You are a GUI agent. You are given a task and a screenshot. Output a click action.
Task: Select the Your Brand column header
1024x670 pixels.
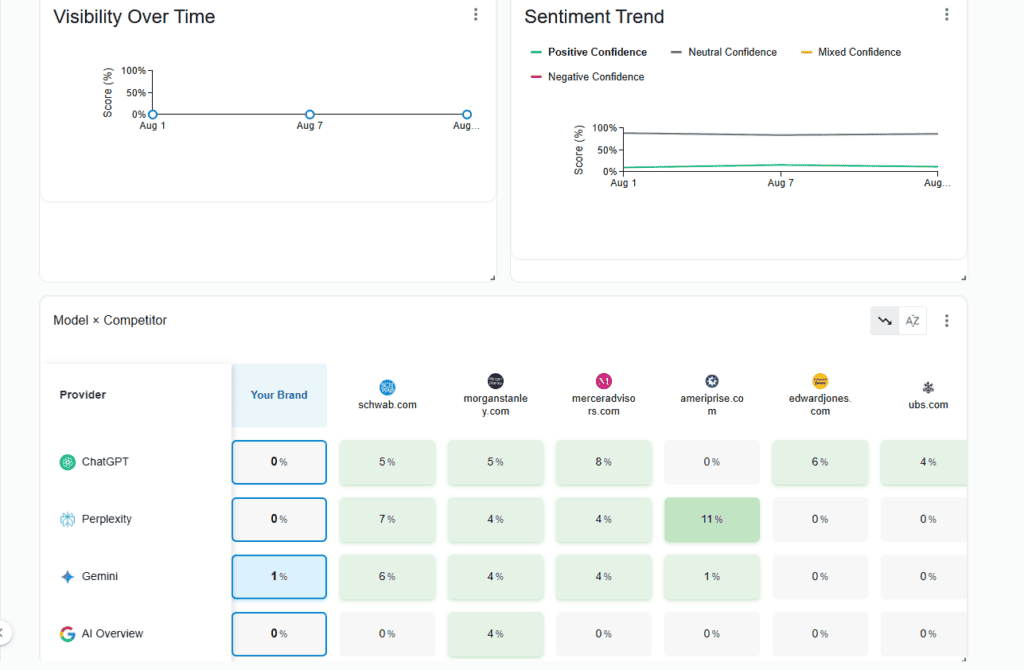click(279, 395)
